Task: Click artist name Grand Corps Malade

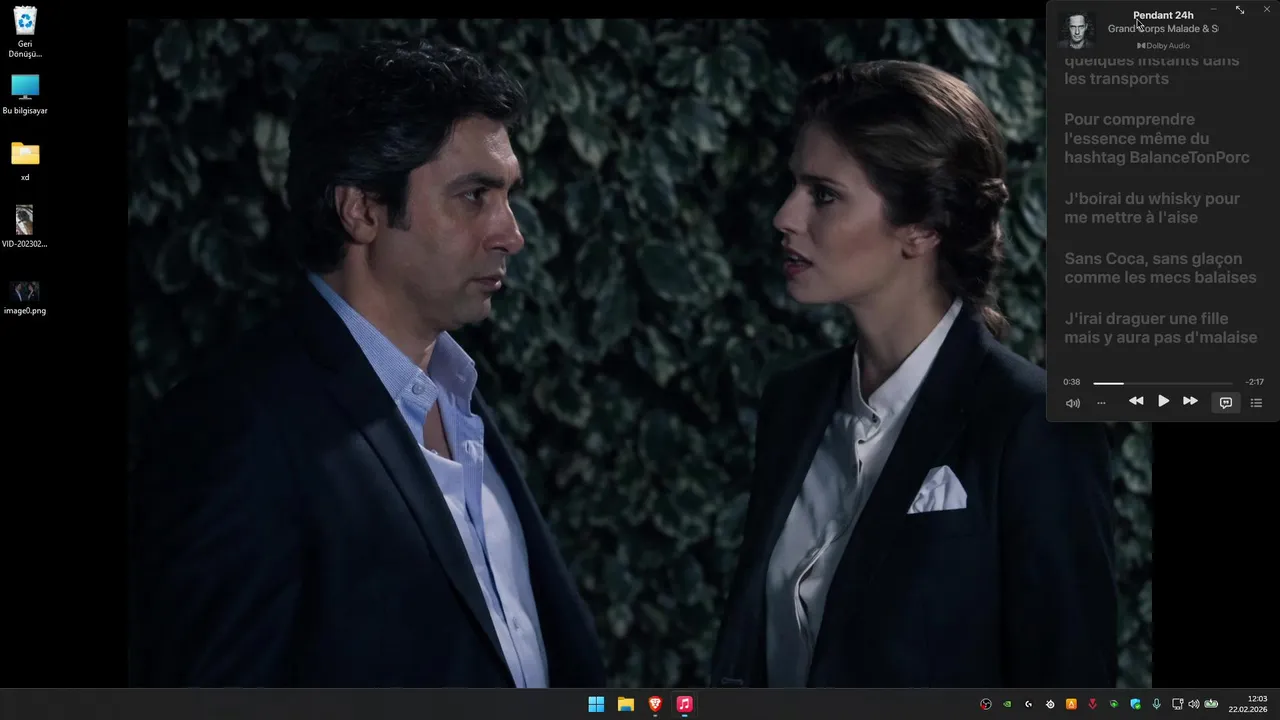Action: 1163,29
